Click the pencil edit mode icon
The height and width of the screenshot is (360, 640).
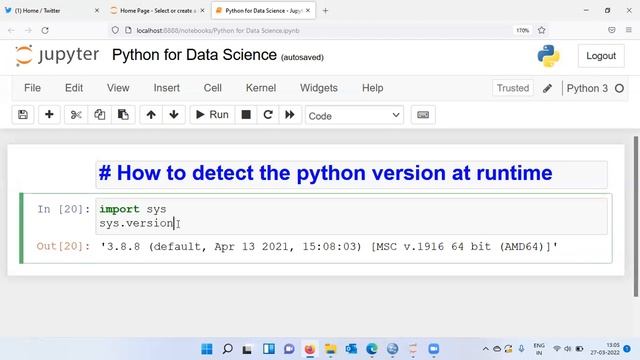(x=547, y=88)
